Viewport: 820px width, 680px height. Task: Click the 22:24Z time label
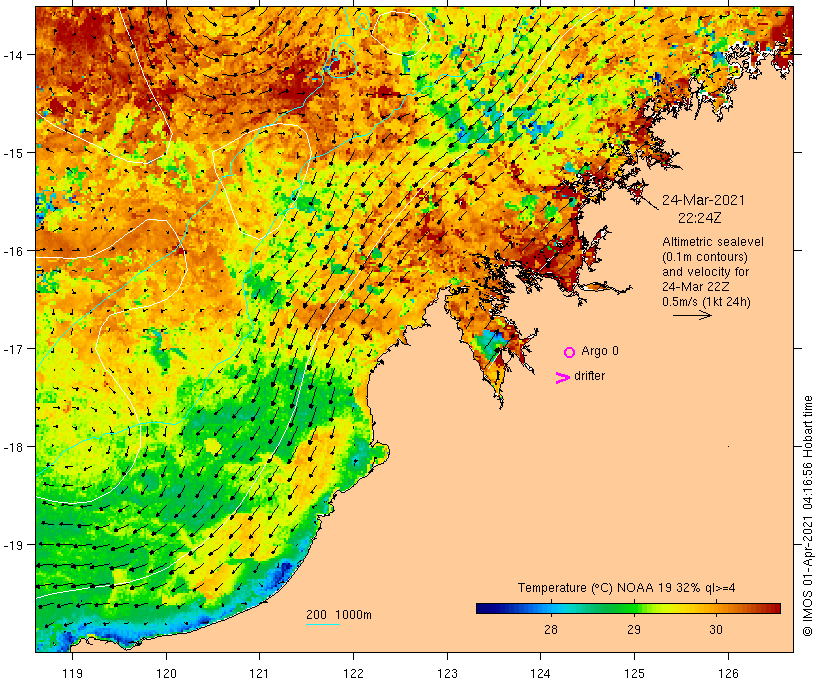(700, 218)
